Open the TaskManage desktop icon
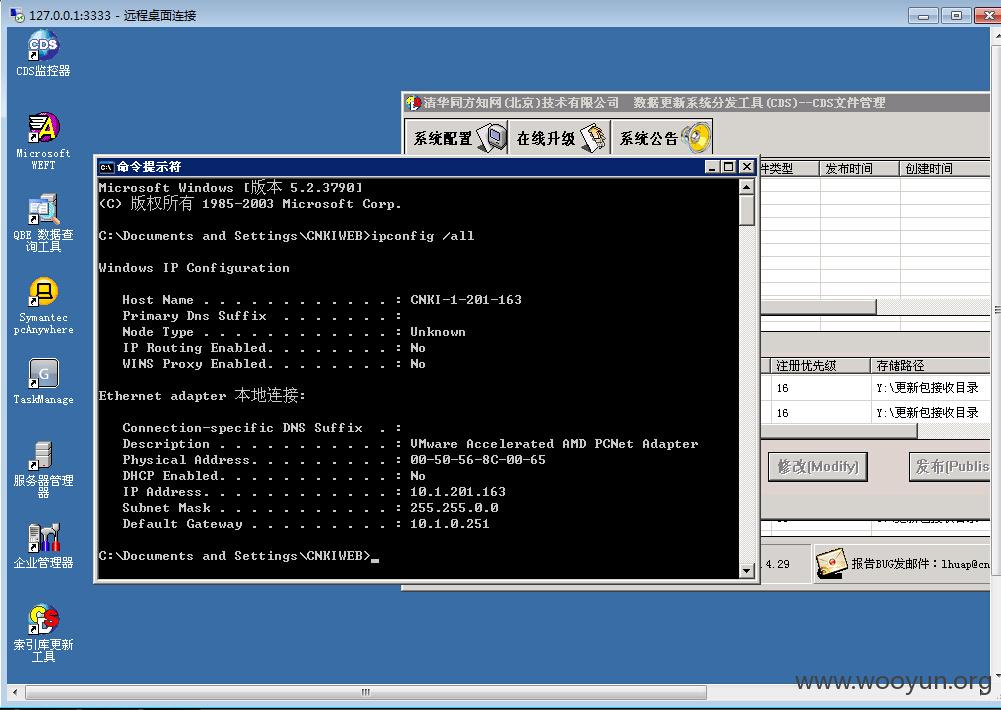This screenshot has width=1001, height=710. coord(43,381)
